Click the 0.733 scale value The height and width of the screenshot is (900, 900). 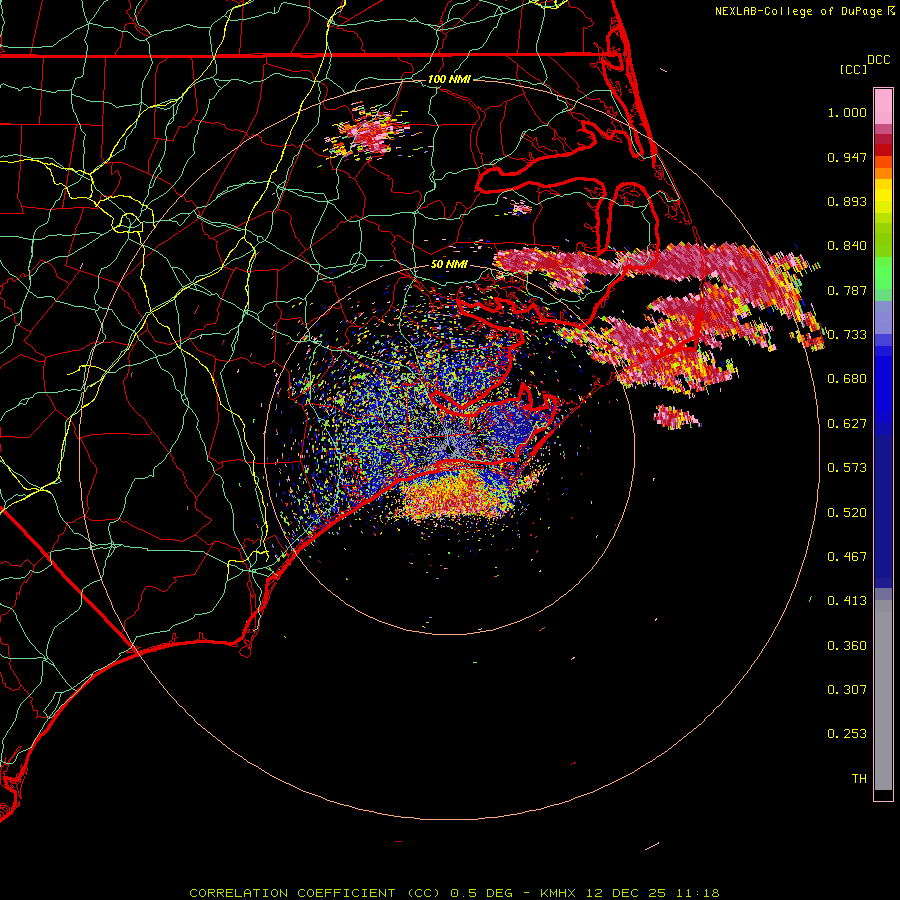click(847, 335)
